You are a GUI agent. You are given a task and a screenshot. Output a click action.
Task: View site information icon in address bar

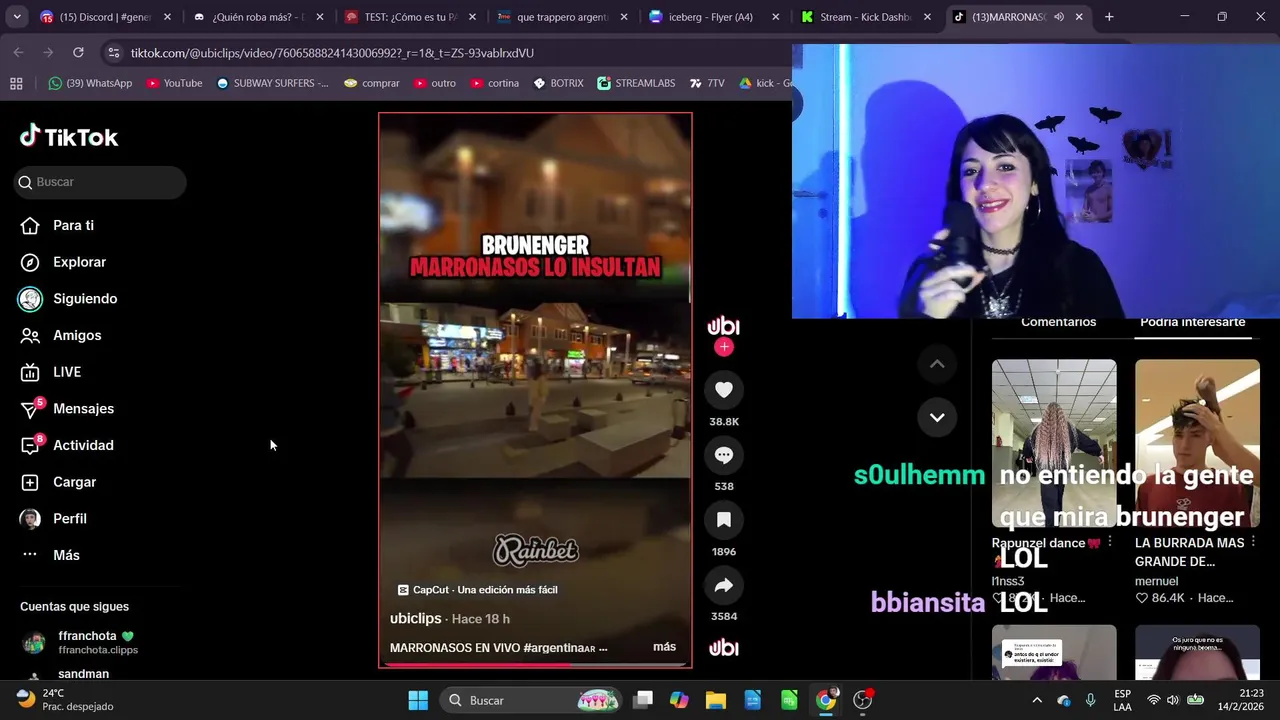(x=113, y=53)
